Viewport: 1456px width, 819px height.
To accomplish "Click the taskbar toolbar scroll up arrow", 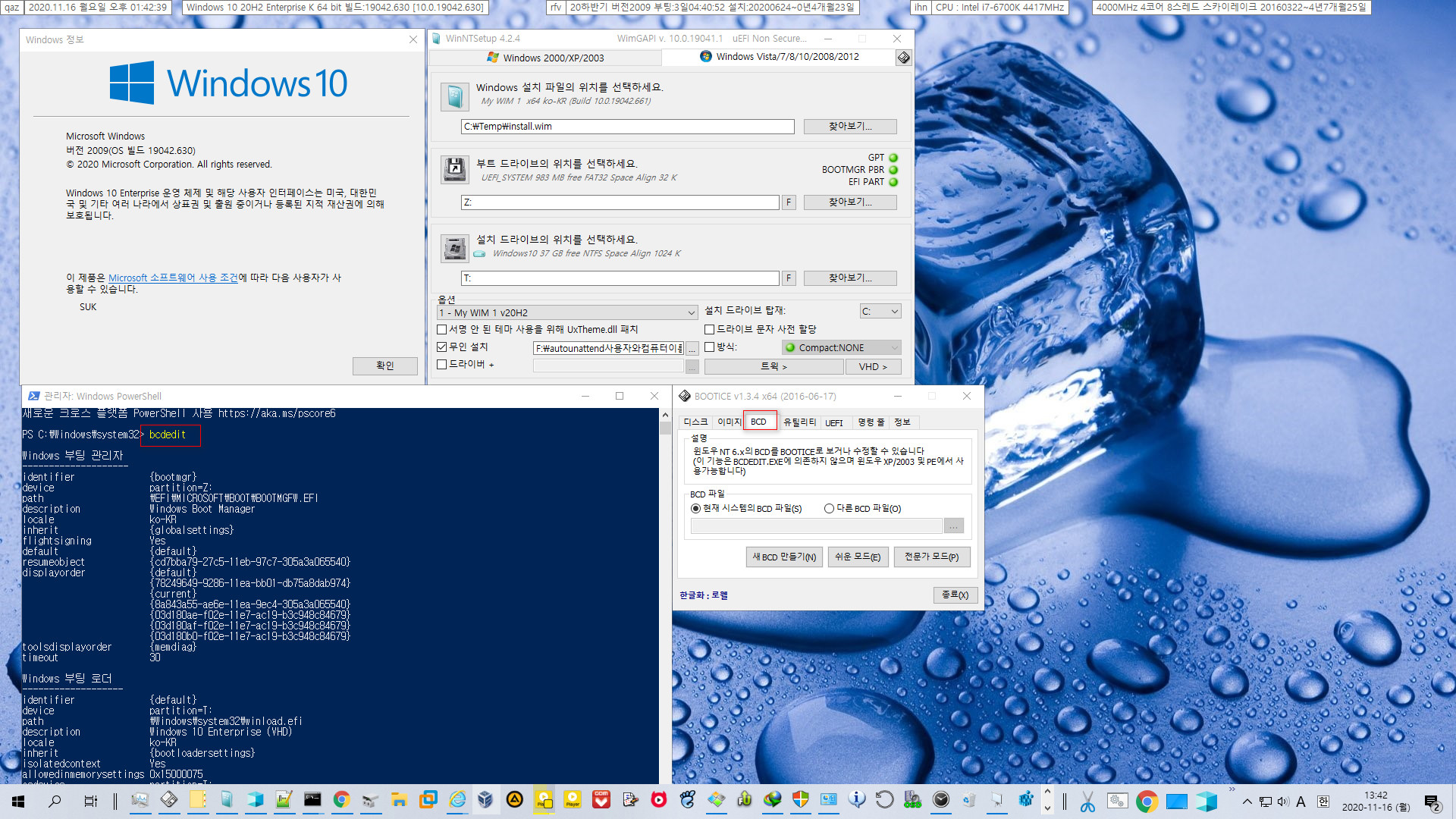I will pyautogui.click(x=1048, y=792).
